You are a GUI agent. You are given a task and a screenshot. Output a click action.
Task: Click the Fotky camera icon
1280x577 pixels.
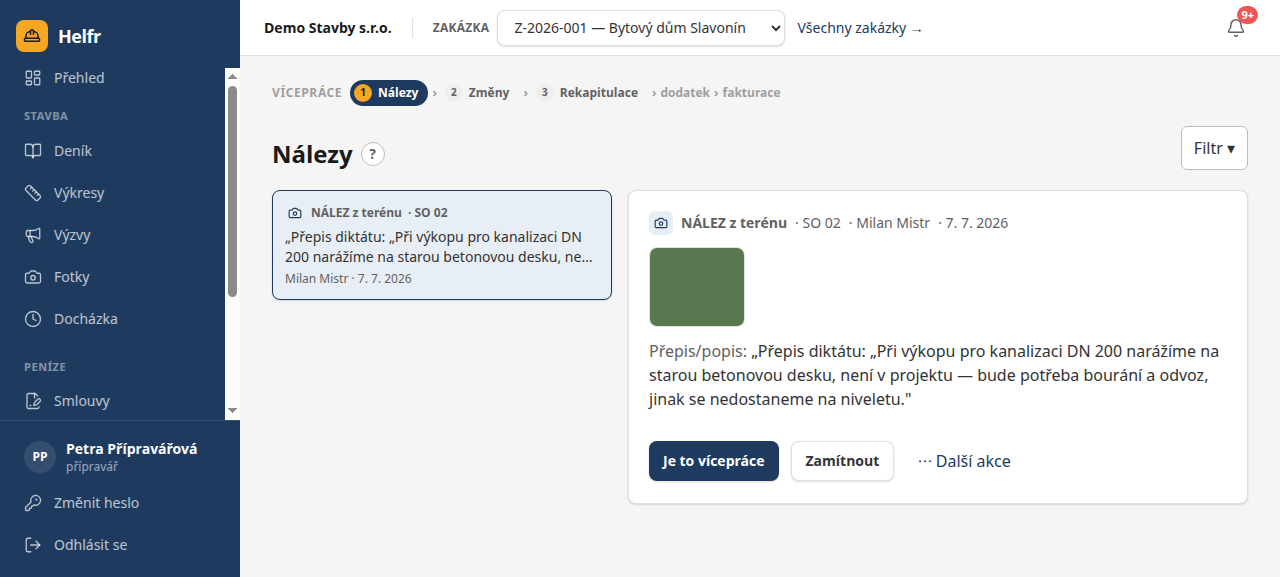(33, 277)
